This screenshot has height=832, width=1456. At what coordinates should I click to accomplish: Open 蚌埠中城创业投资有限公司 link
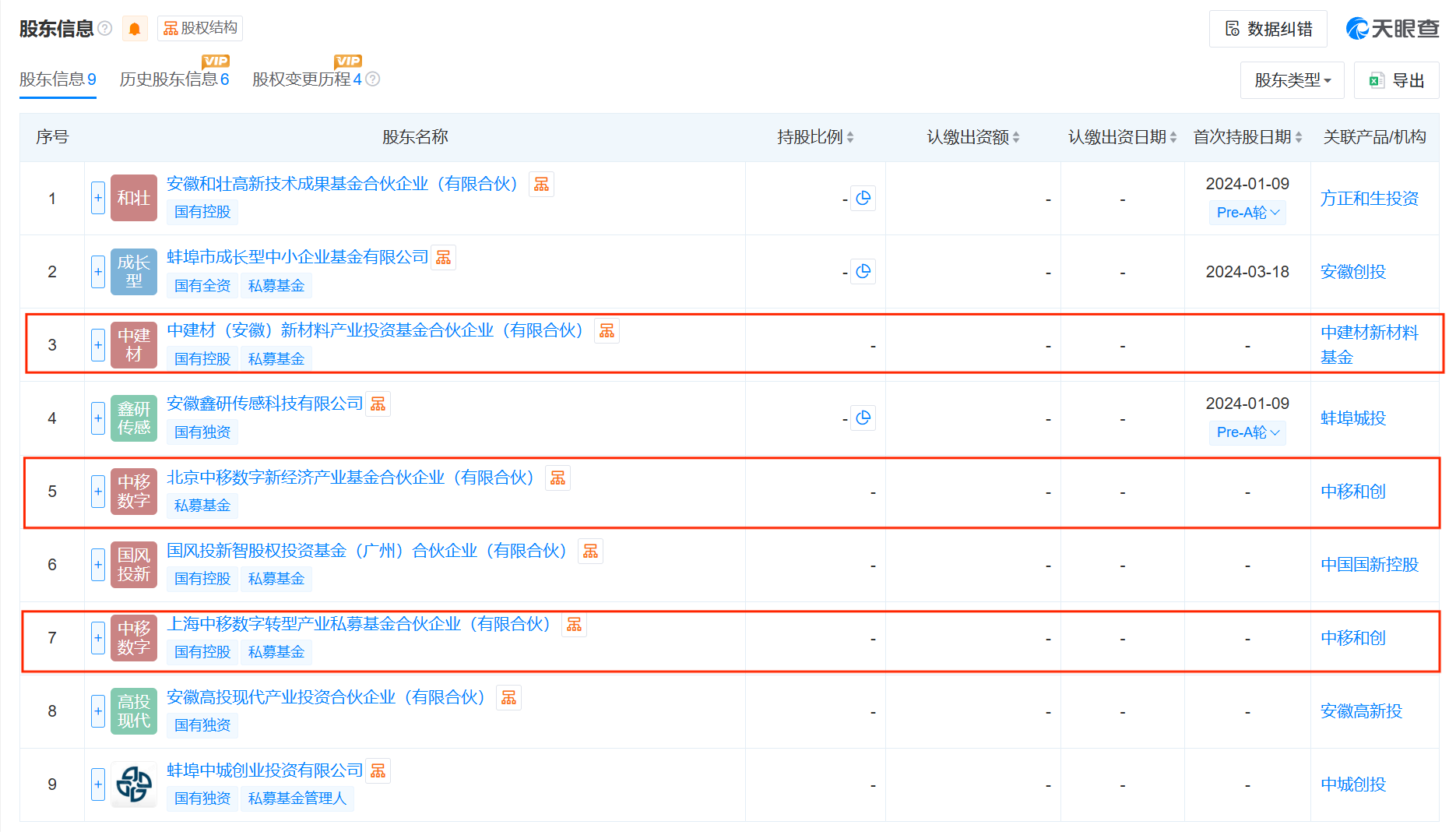265,770
